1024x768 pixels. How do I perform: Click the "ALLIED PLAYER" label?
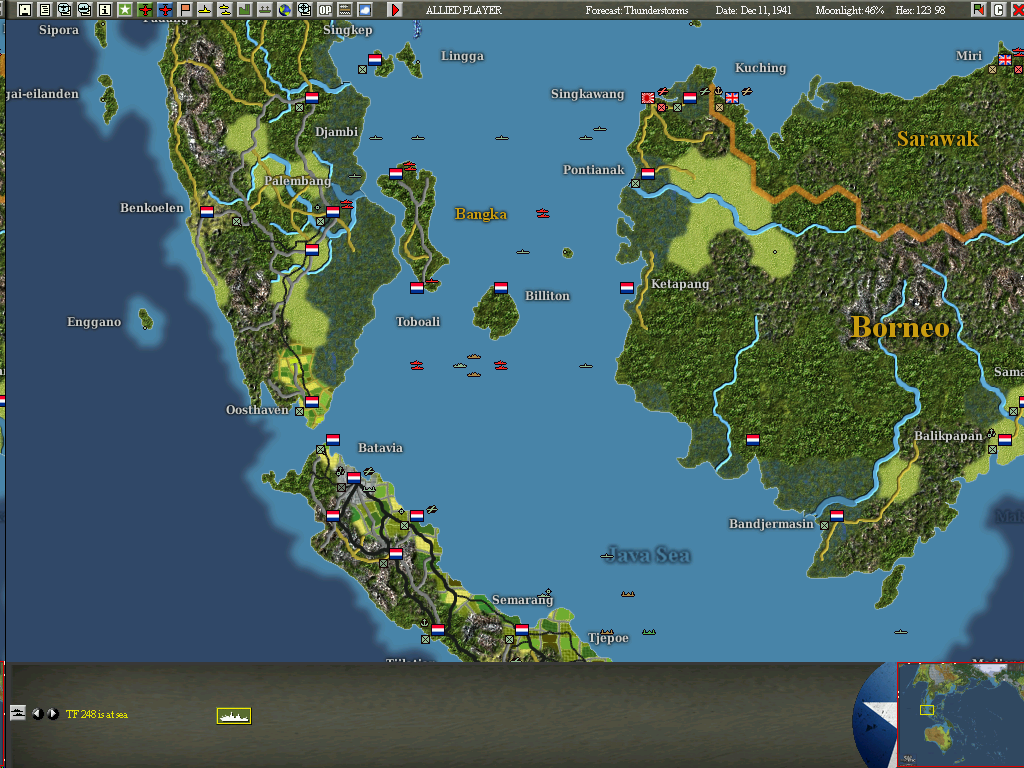click(x=464, y=10)
